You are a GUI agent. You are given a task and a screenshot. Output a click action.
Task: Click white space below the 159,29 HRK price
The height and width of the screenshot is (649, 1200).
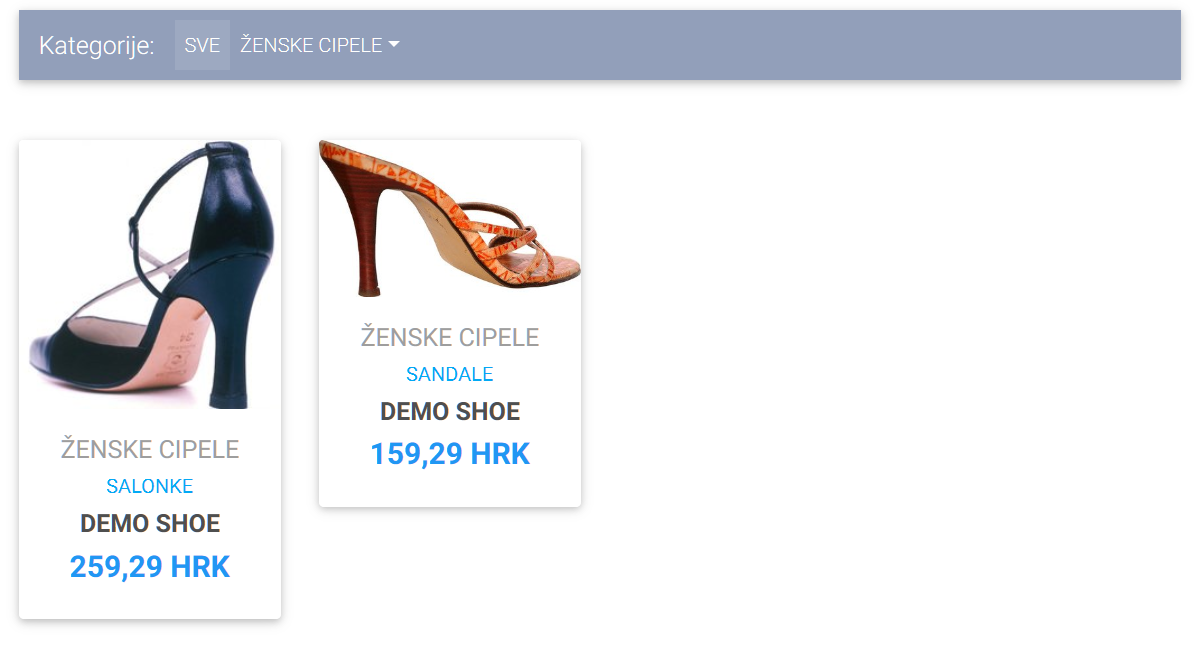450,489
